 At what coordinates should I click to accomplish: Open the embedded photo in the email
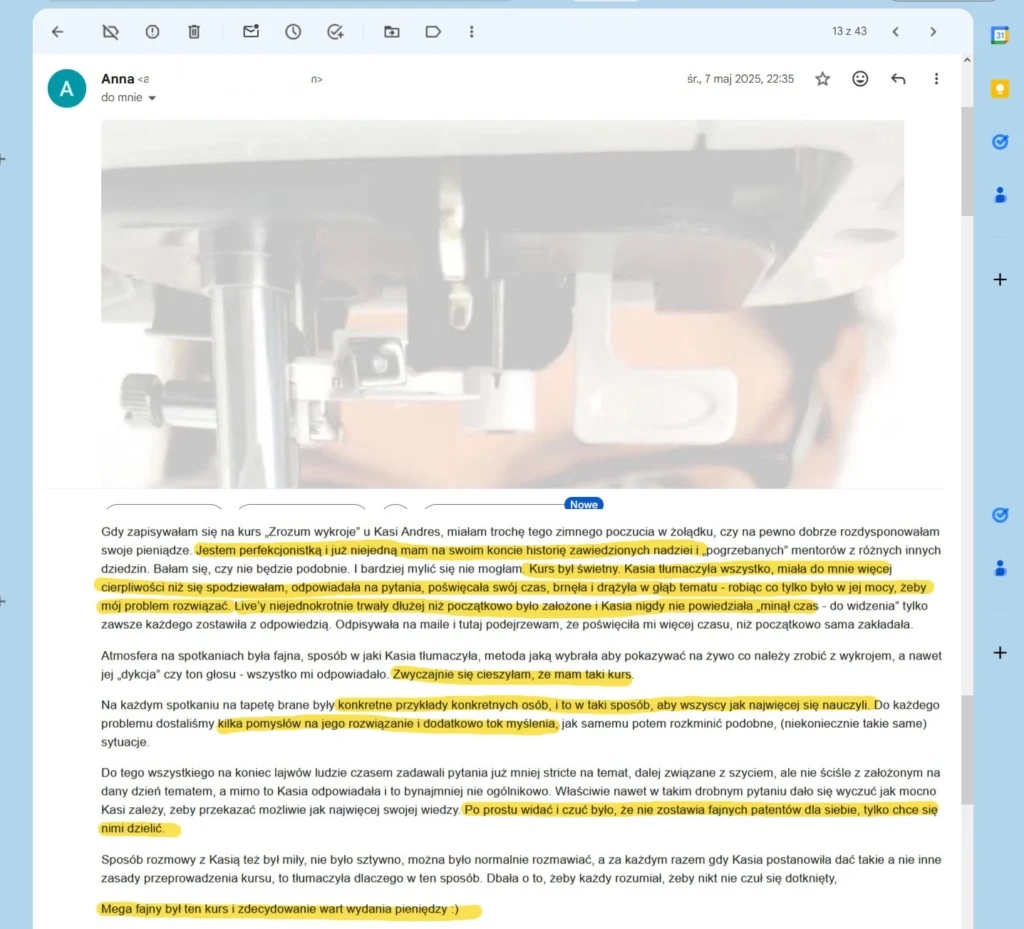point(502,304)
